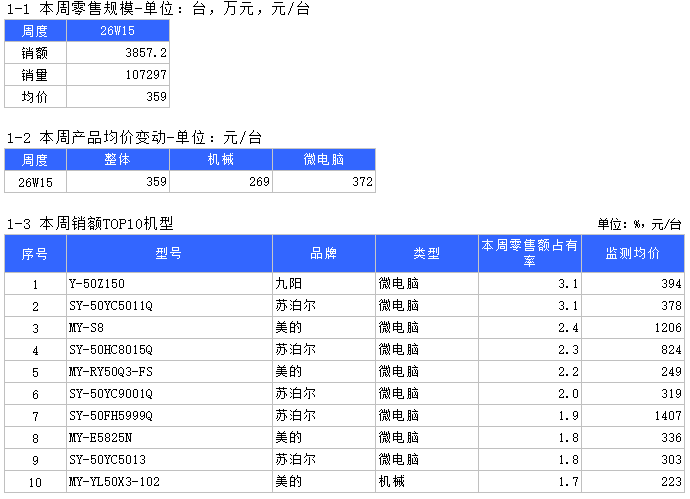The image size is (690, 499).
Task: Click the 26W15 row cell in table 1-2
Action: (35, 181)
